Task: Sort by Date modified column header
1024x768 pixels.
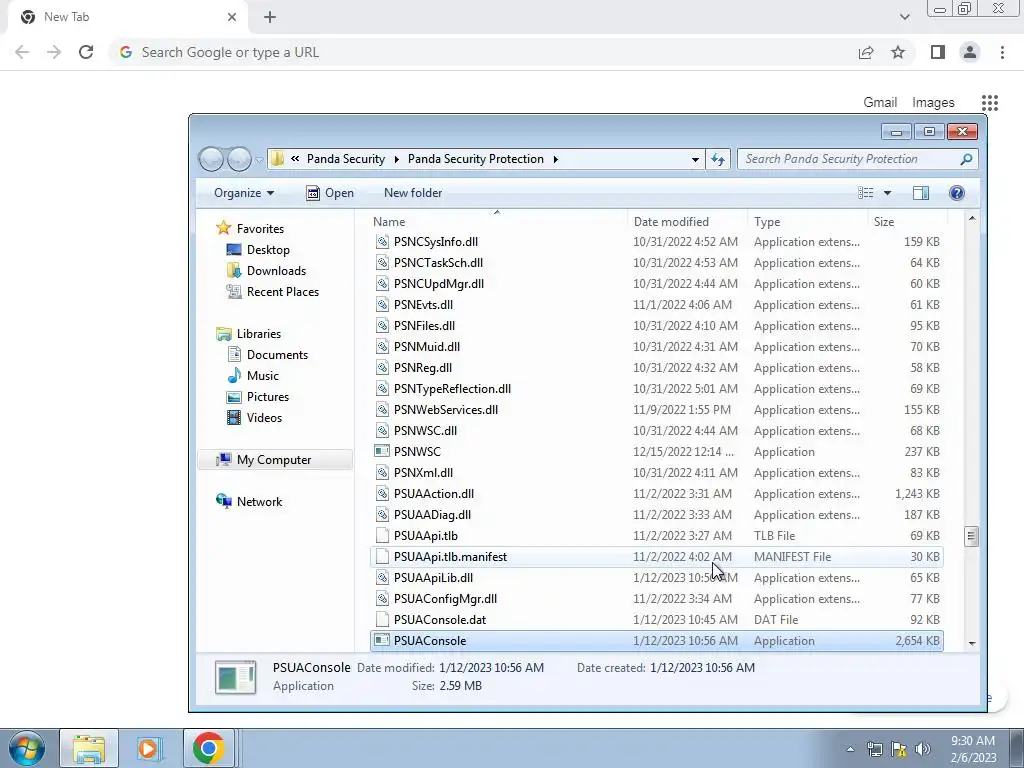Action: [688, 221]
